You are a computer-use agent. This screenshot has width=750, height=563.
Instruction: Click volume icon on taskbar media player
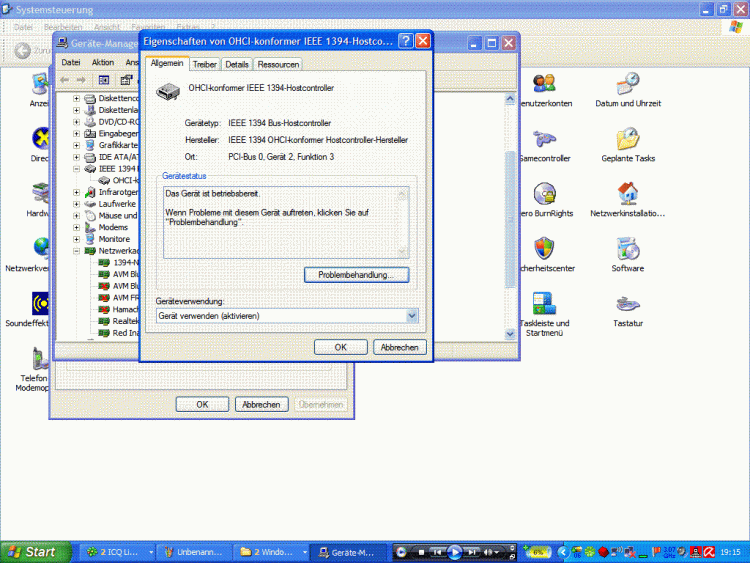click(488, 552)
